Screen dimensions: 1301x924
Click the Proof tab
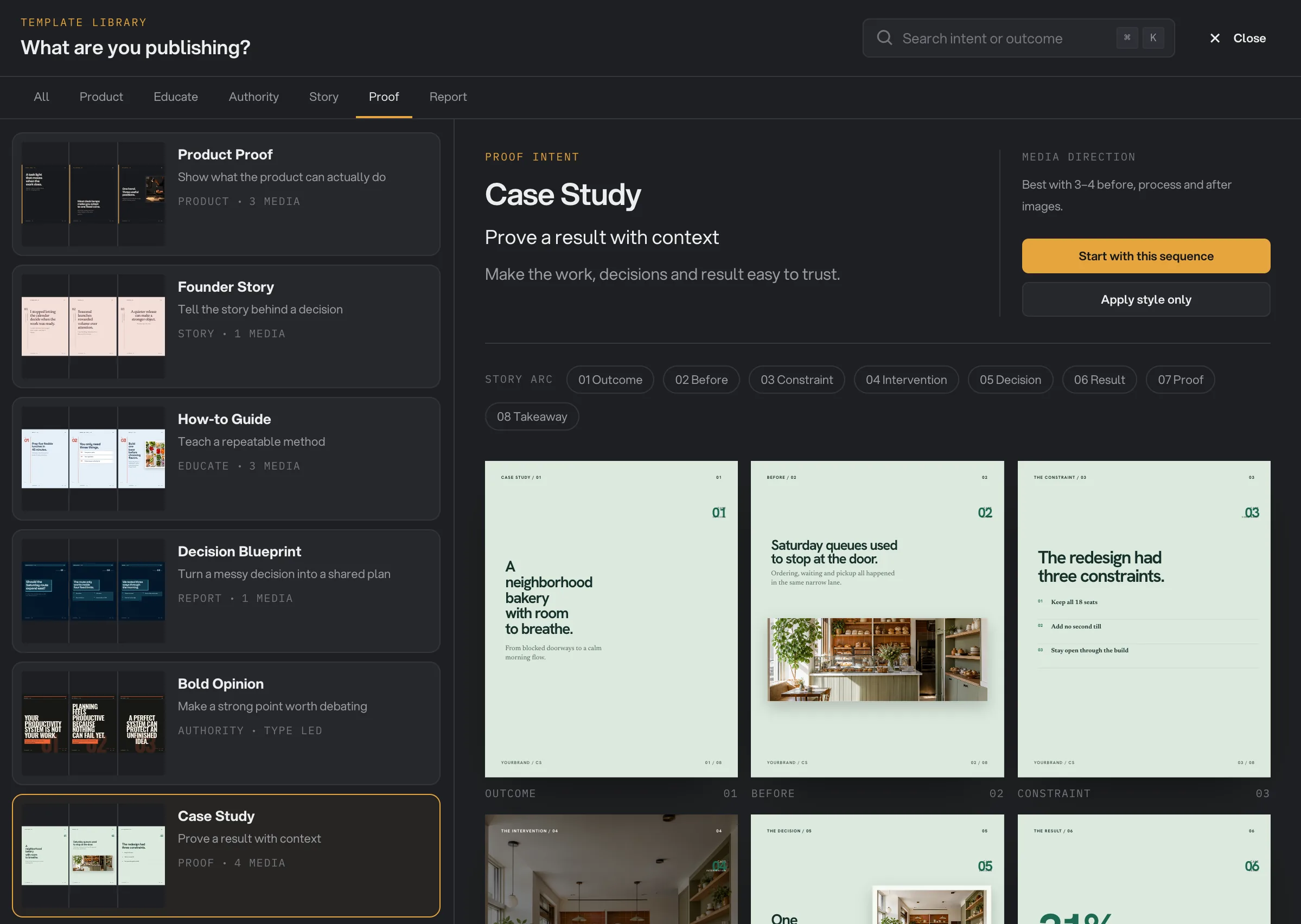(x=384, y=97)
